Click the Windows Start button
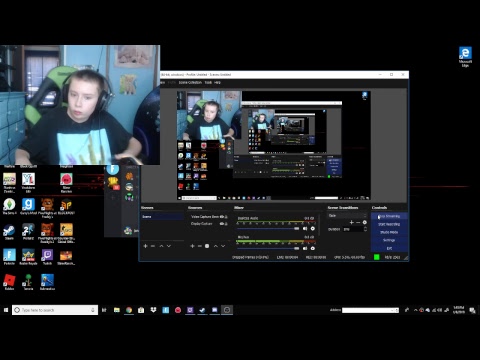Image resolution: width=480 pixels, height=360 pixels. coord(6,310)
